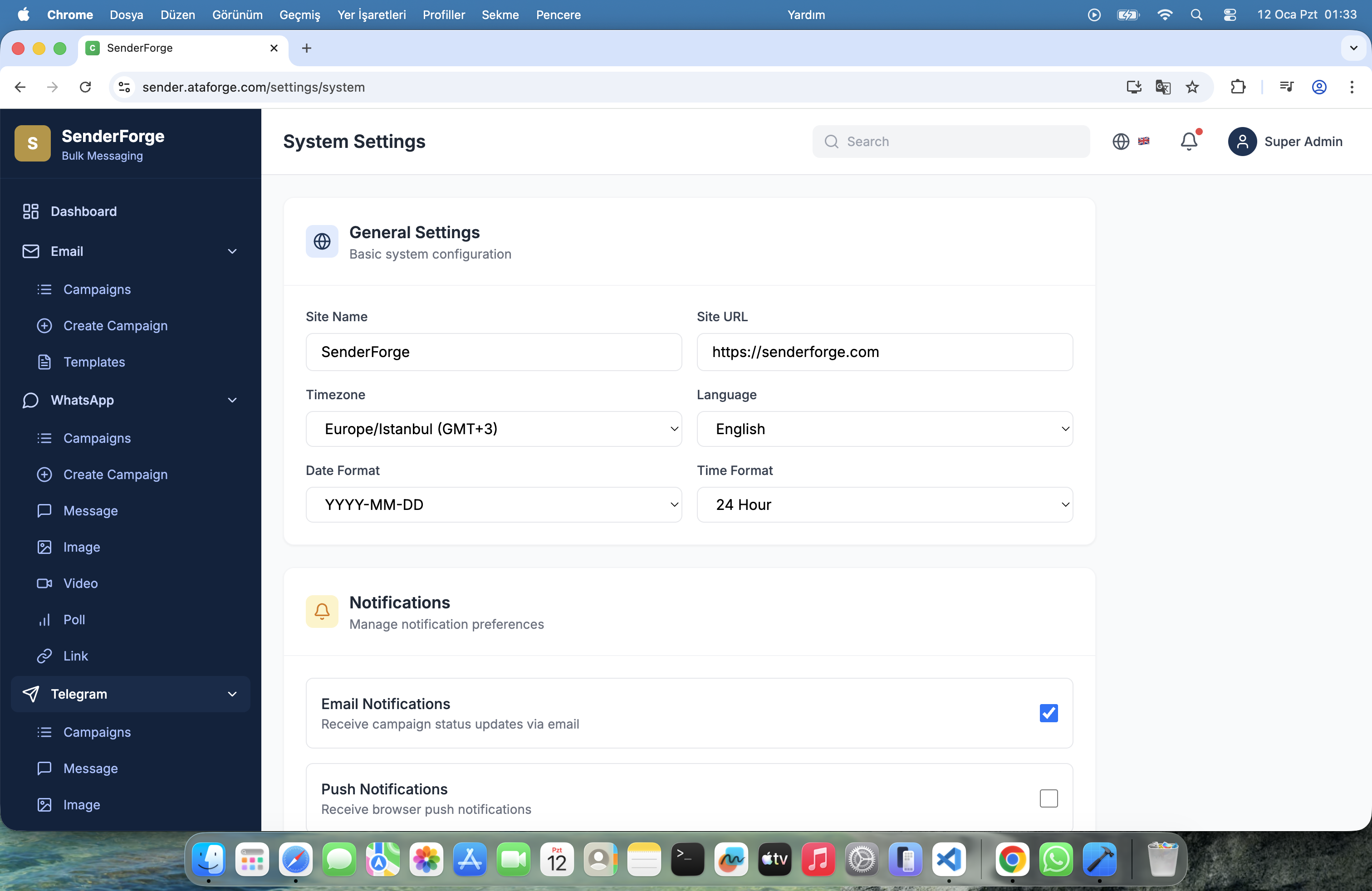Open Create Campaign under Email
The image size is (1372, 891).
[x=115, y=326]
